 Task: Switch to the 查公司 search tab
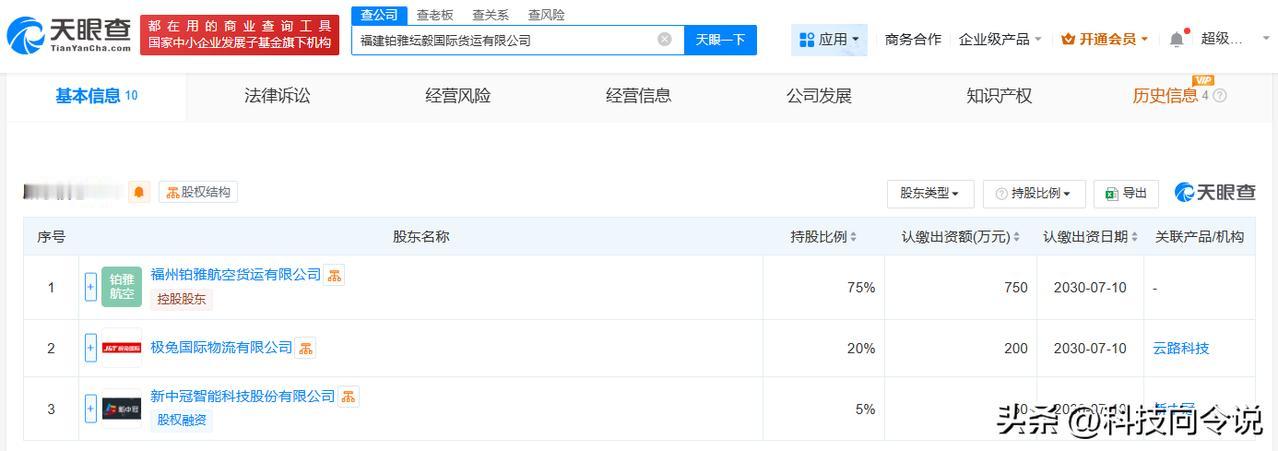point(379,15)
